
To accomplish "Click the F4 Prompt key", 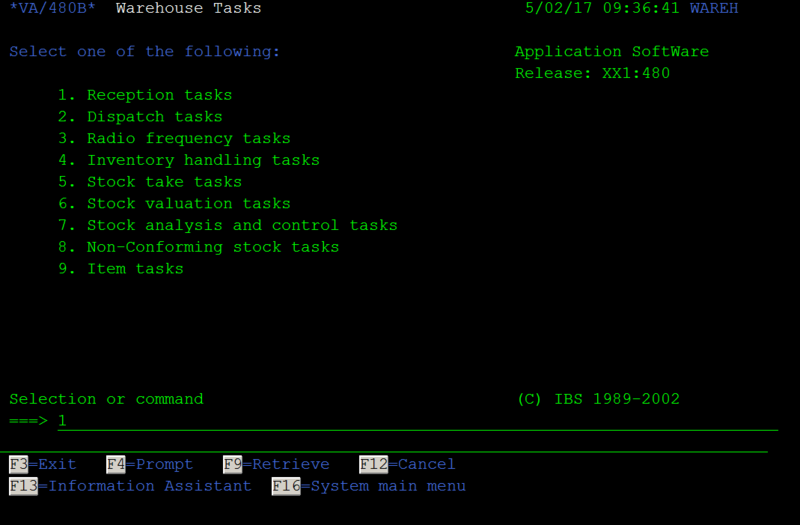I will pyautogui.click(x=149, y=464).
